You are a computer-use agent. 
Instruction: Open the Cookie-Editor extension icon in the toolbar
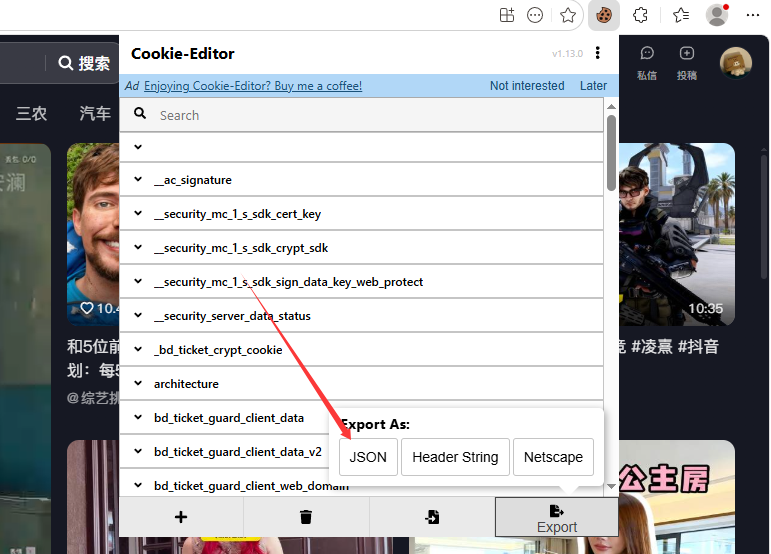coord(603,15)
